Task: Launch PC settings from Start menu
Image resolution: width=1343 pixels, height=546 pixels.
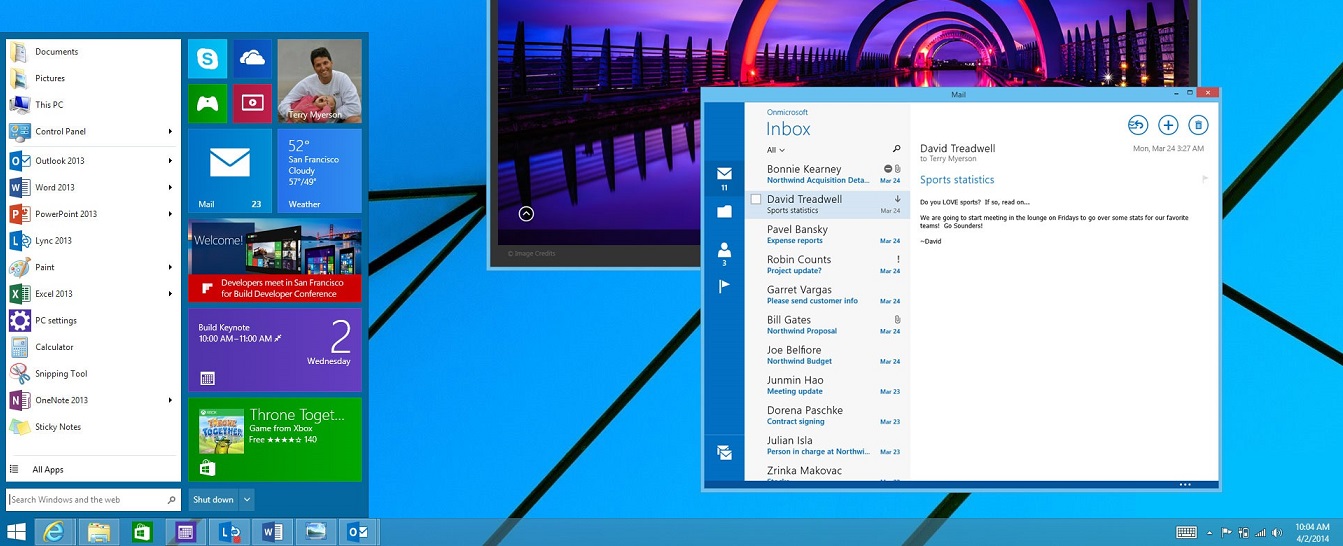Action: point(93,320)
